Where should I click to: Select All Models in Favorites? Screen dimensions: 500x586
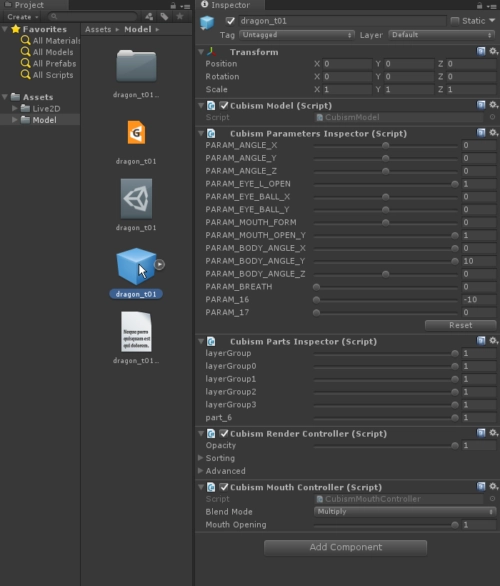pos(47,52)
